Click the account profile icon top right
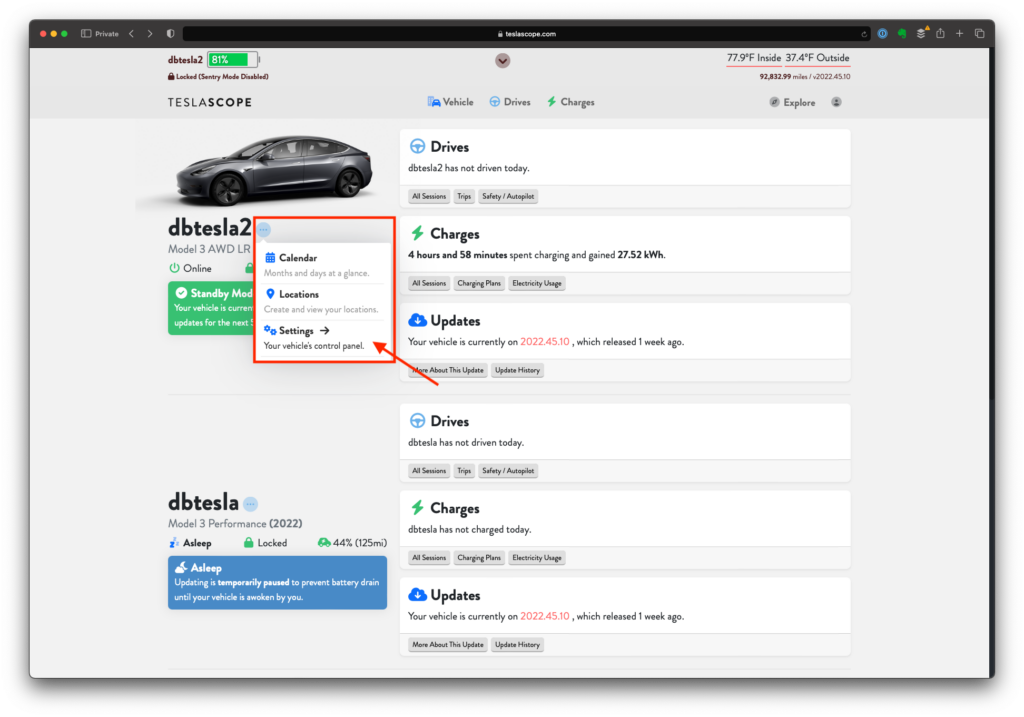Screen dimensions: 1024x717 [836, 101]
